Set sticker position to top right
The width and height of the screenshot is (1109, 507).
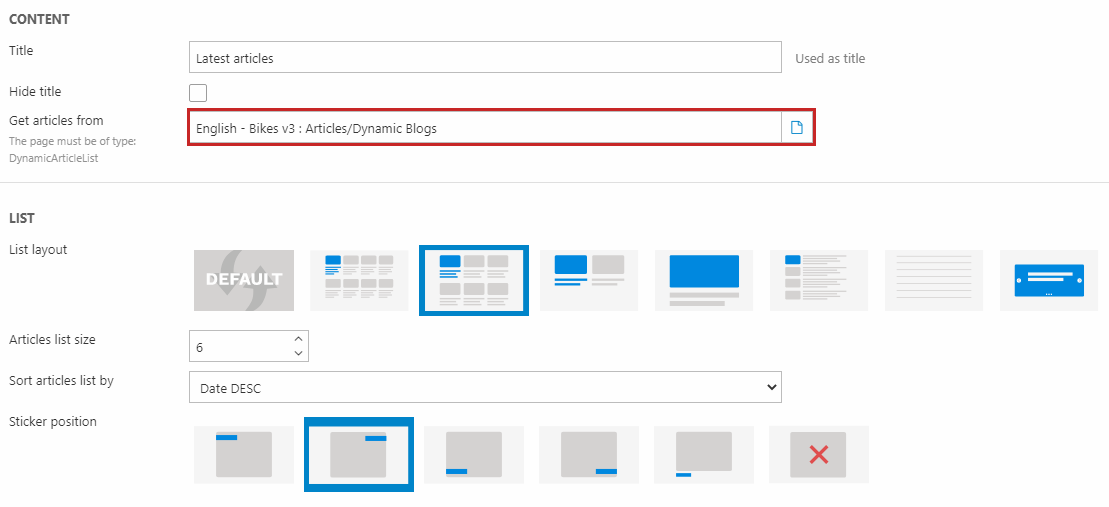point(359,454)
